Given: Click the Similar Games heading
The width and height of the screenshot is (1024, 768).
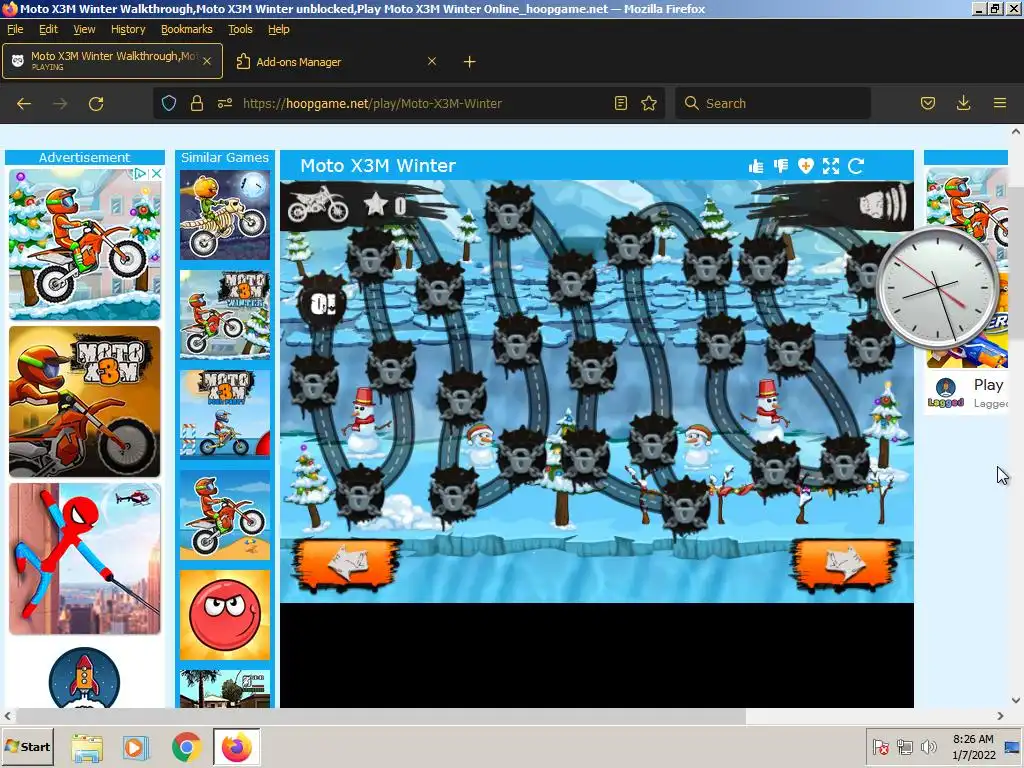Looking at the screenshot, I should tap(225, 157).
